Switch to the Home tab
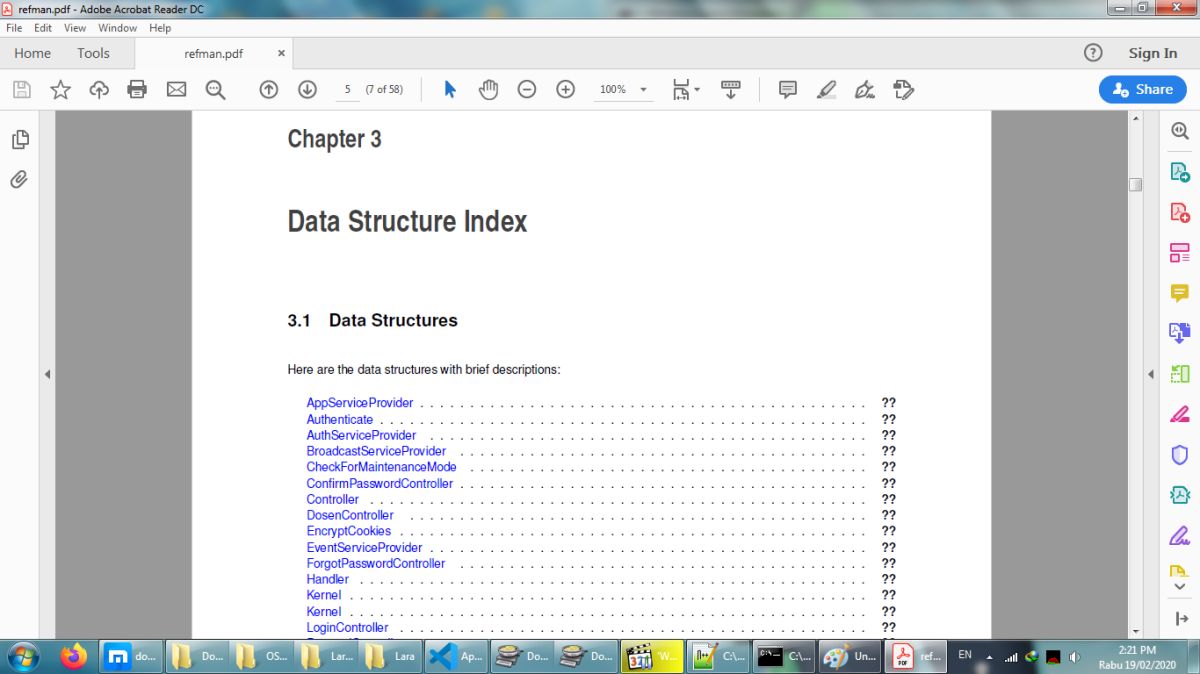The image size is (1200, 674). click(x=33, y=53)
